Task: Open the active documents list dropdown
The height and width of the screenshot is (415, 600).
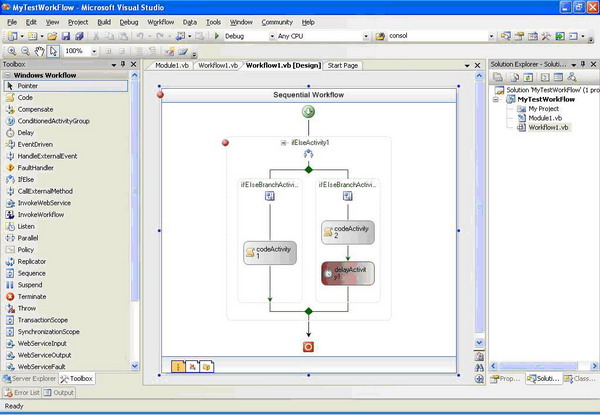Action: pyautogui.click(x=467, y=65)
